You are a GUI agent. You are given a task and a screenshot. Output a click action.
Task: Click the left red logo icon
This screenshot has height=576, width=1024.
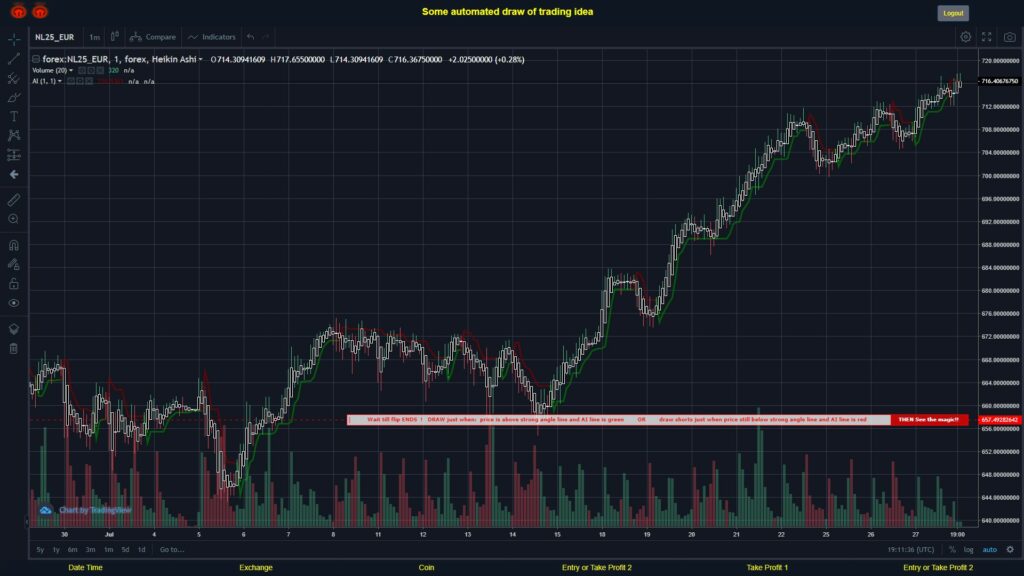pos(18,11)
